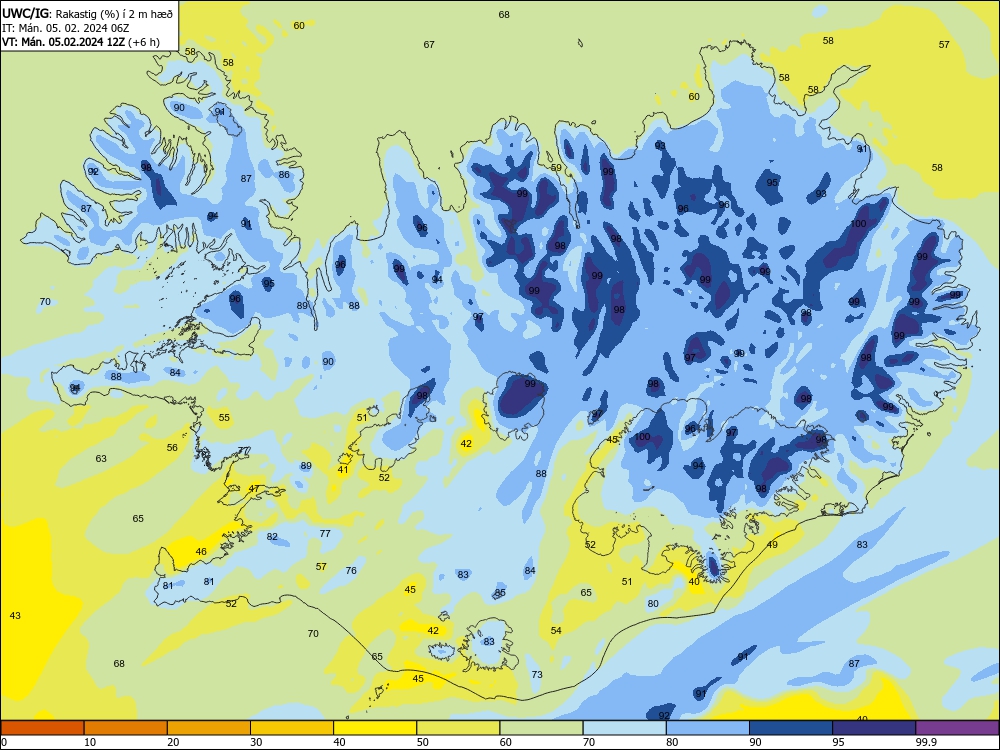1000x750 pixels.
Task: Select the 80–90 medium blue legend swatch
Action: pos(708,728)
